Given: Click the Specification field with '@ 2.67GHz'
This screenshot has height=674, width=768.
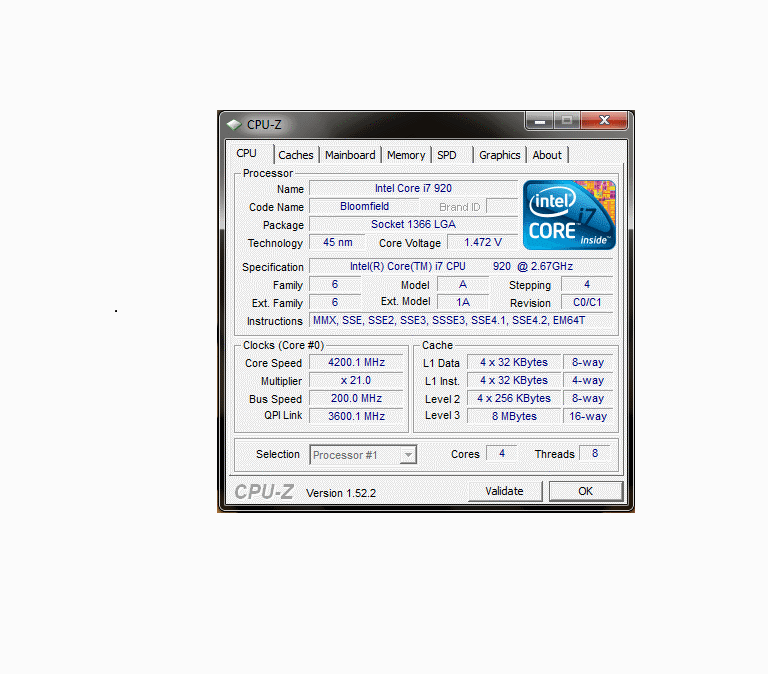Looking at the screenshot, I should point(461,266).
